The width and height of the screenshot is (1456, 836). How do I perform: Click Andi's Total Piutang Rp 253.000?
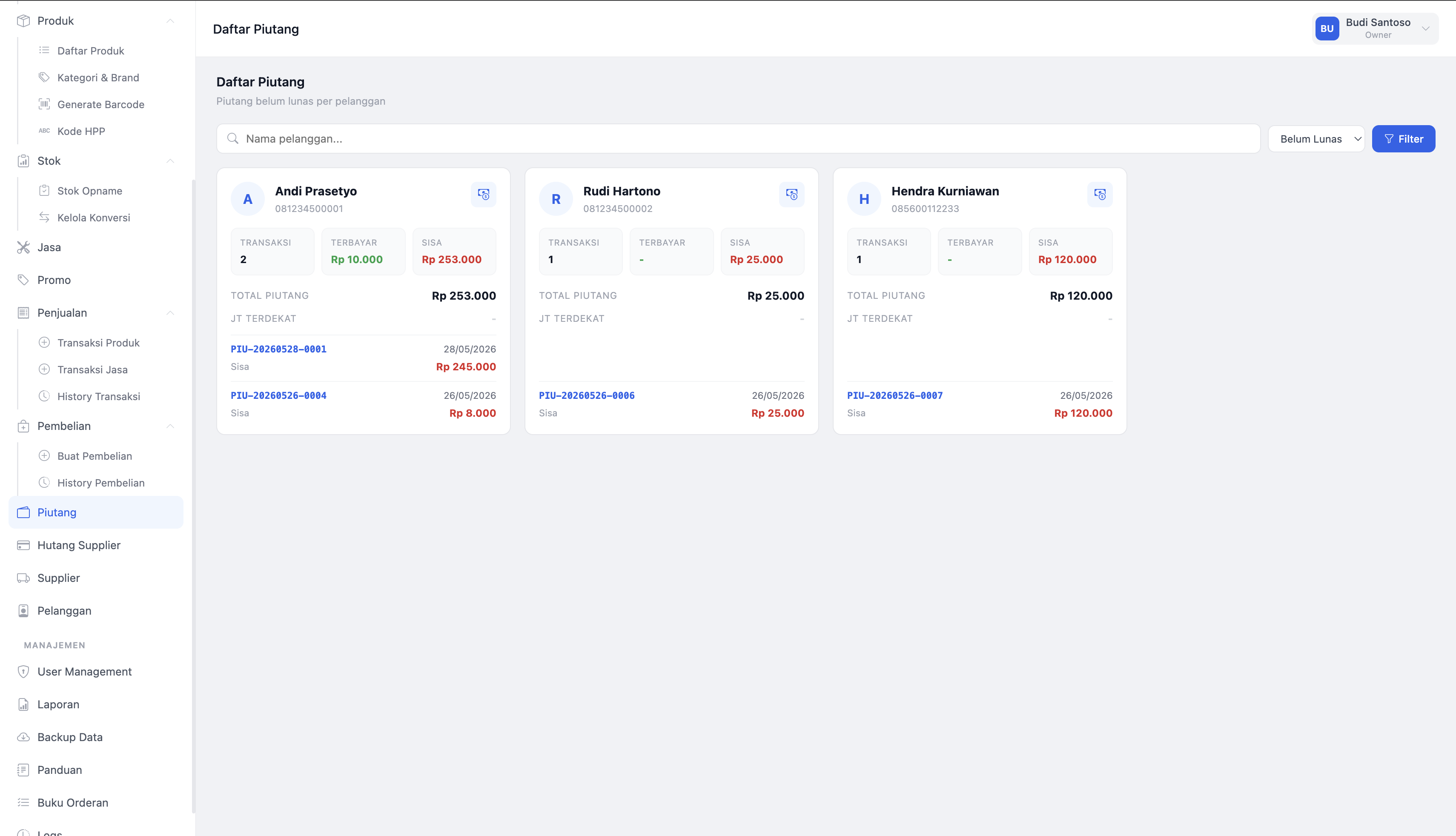464,296
